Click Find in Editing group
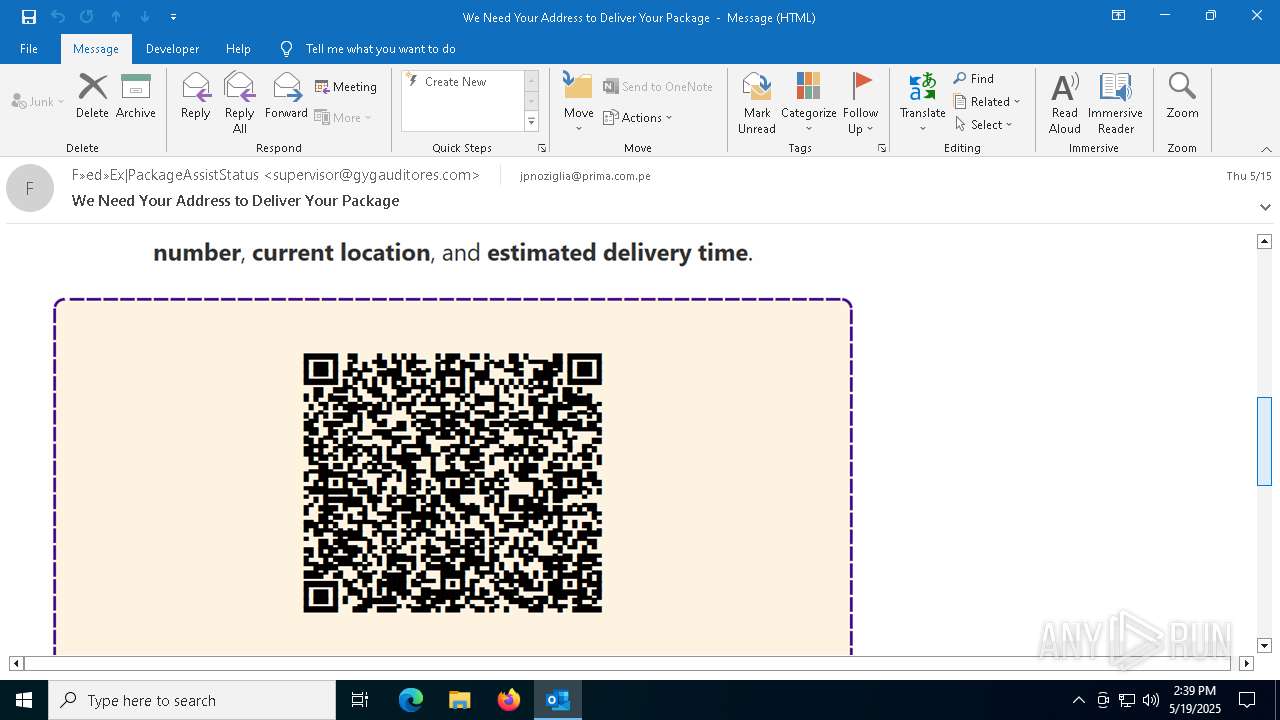This screenshot has width=1280, height=720. coord(974,79)
